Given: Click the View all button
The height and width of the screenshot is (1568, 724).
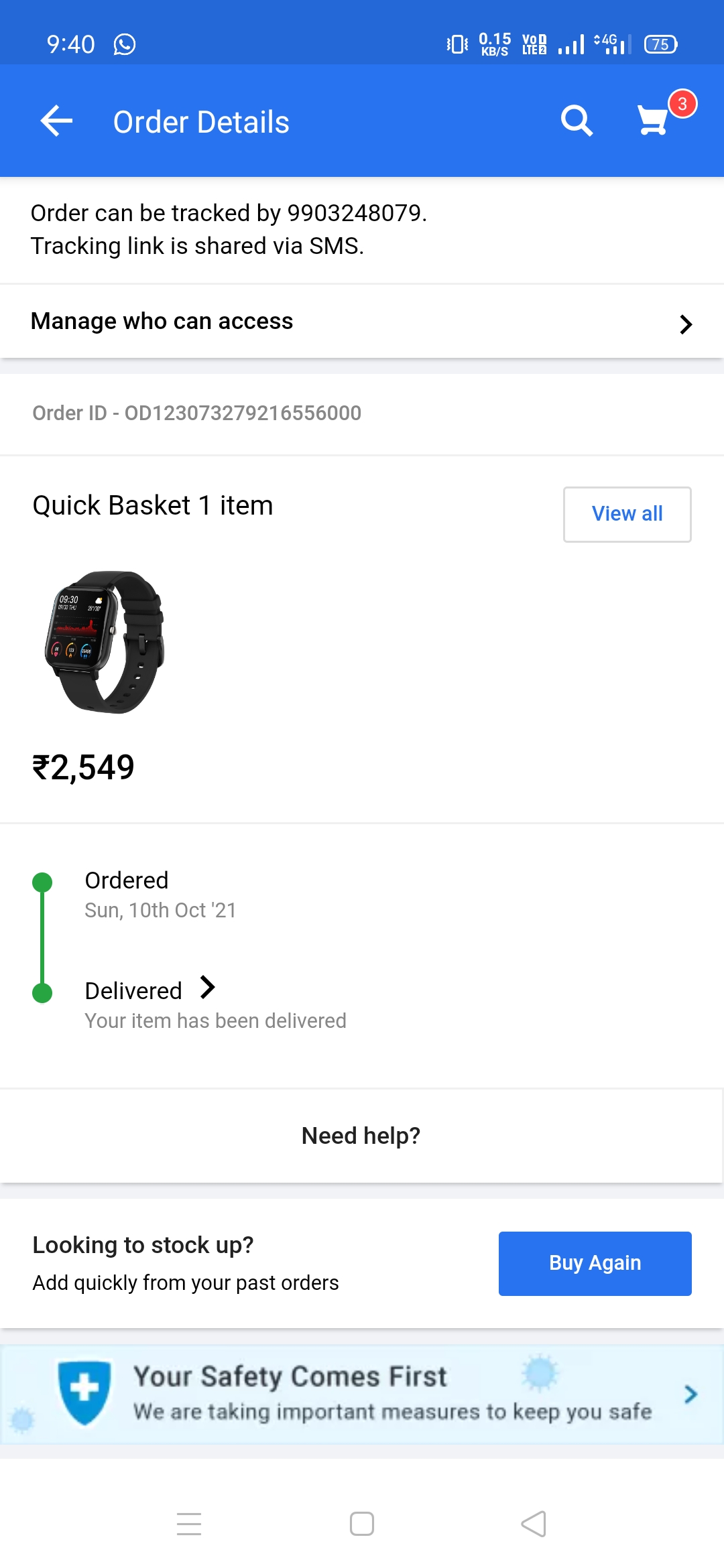Looking at the screenshot, I should point(627,514).
